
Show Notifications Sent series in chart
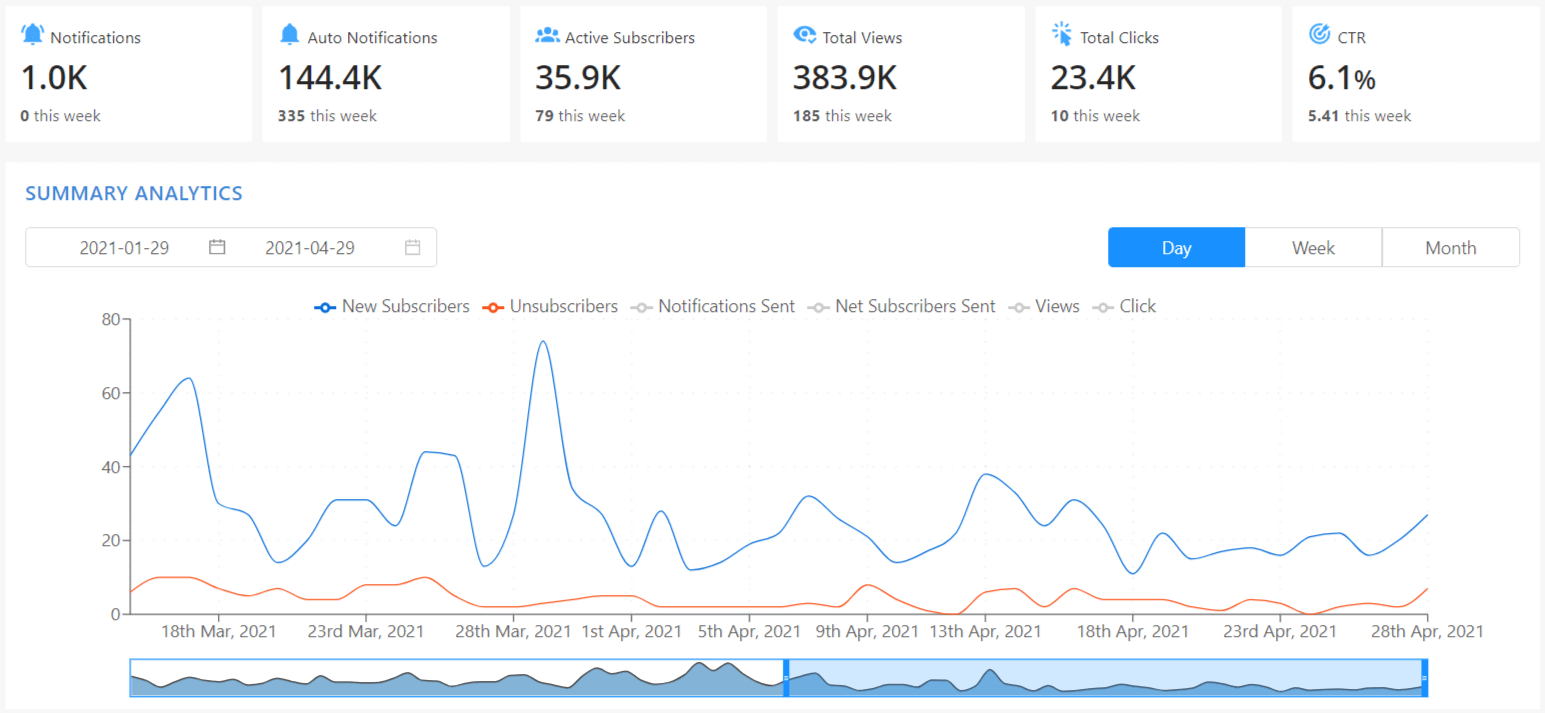point(713,307)
